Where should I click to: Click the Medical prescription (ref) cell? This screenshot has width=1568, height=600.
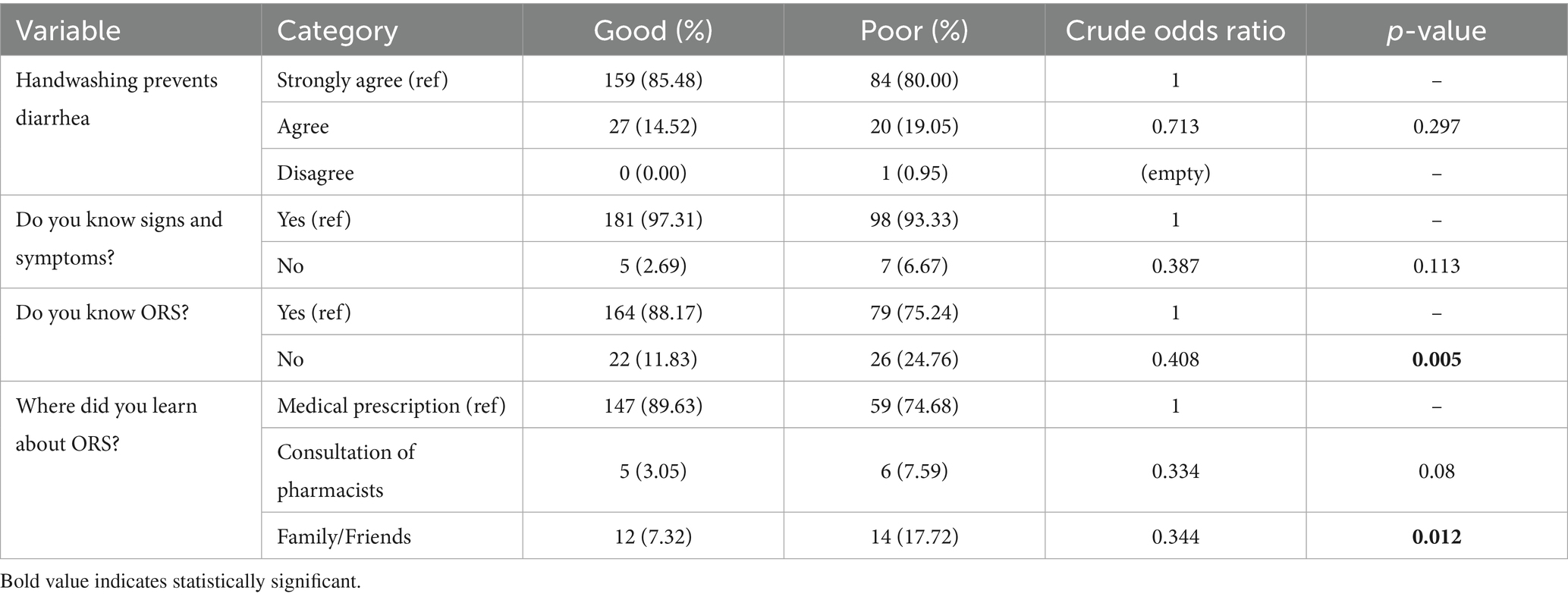(391, 406)
